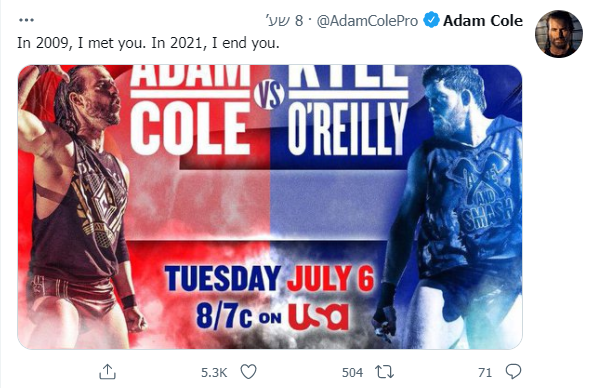Click the VS badge in the match poster
The width and height of the screenshot is (598, 388).
click(x=269, y=94)
